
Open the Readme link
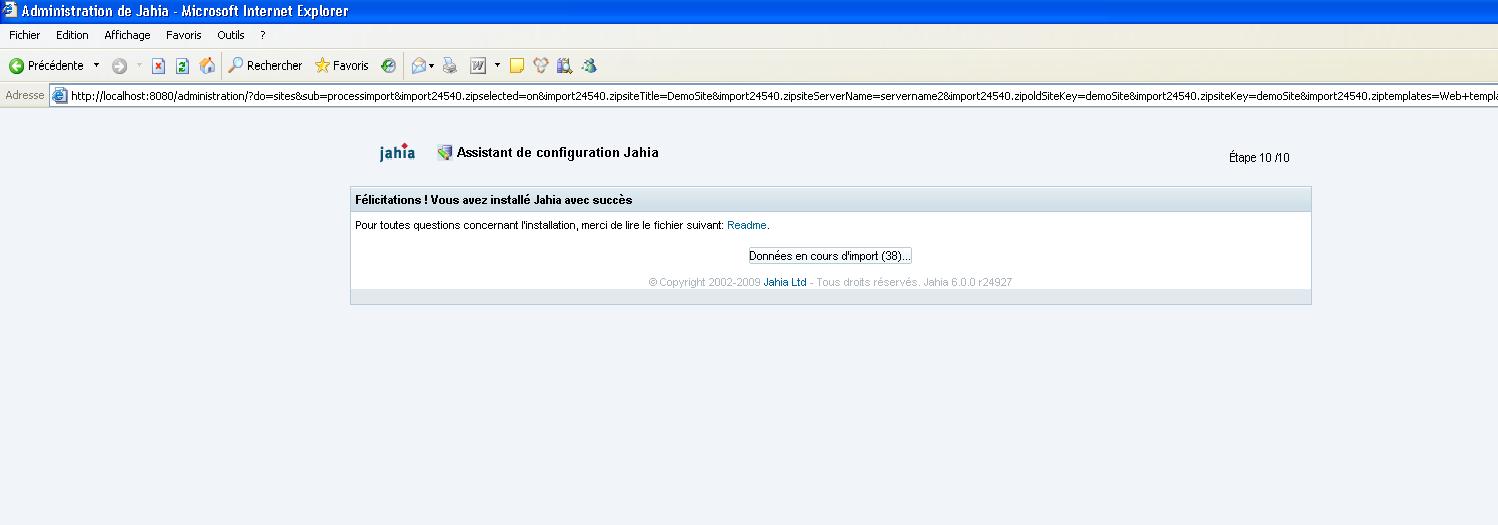click(746, 225)
